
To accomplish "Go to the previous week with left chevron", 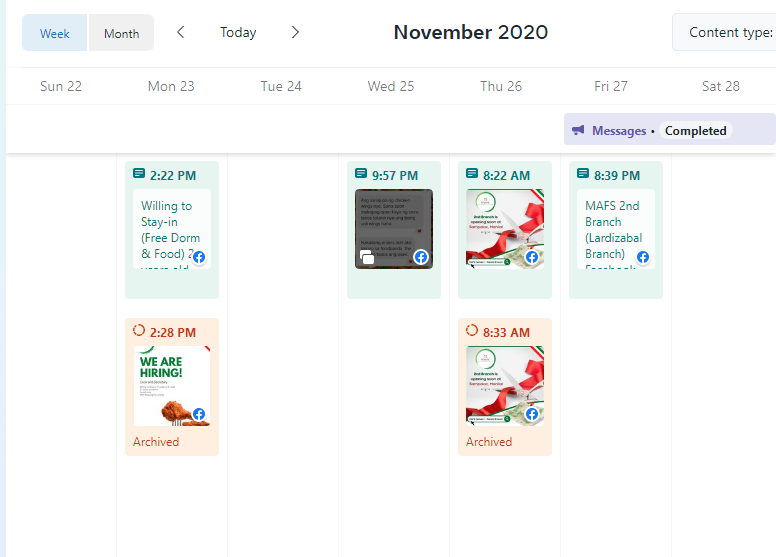I will (181, 33).
